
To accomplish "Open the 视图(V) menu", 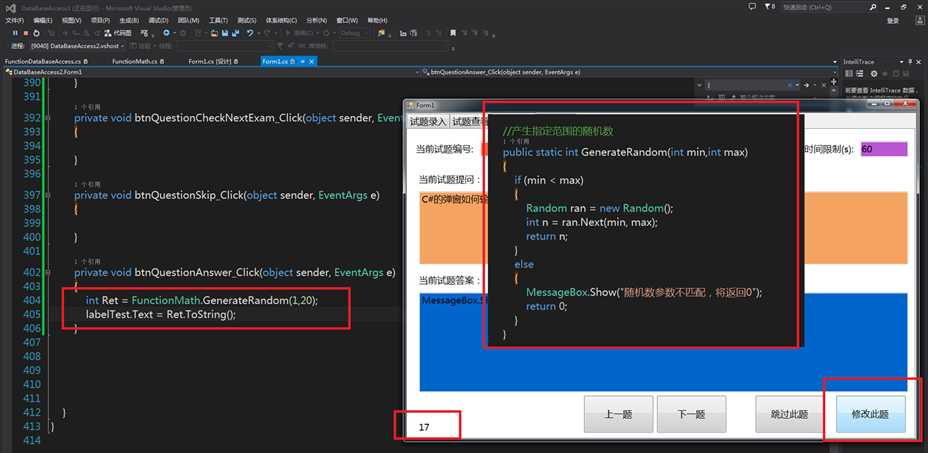I will click(x=72, y=21).
